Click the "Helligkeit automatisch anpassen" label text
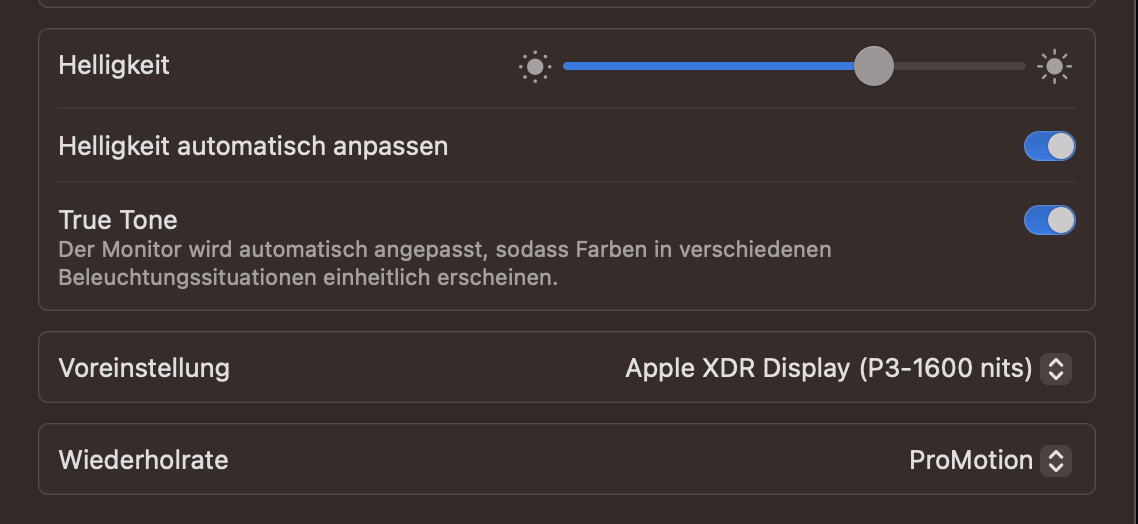Screen dimensions: 1138x524 [253, 146]
